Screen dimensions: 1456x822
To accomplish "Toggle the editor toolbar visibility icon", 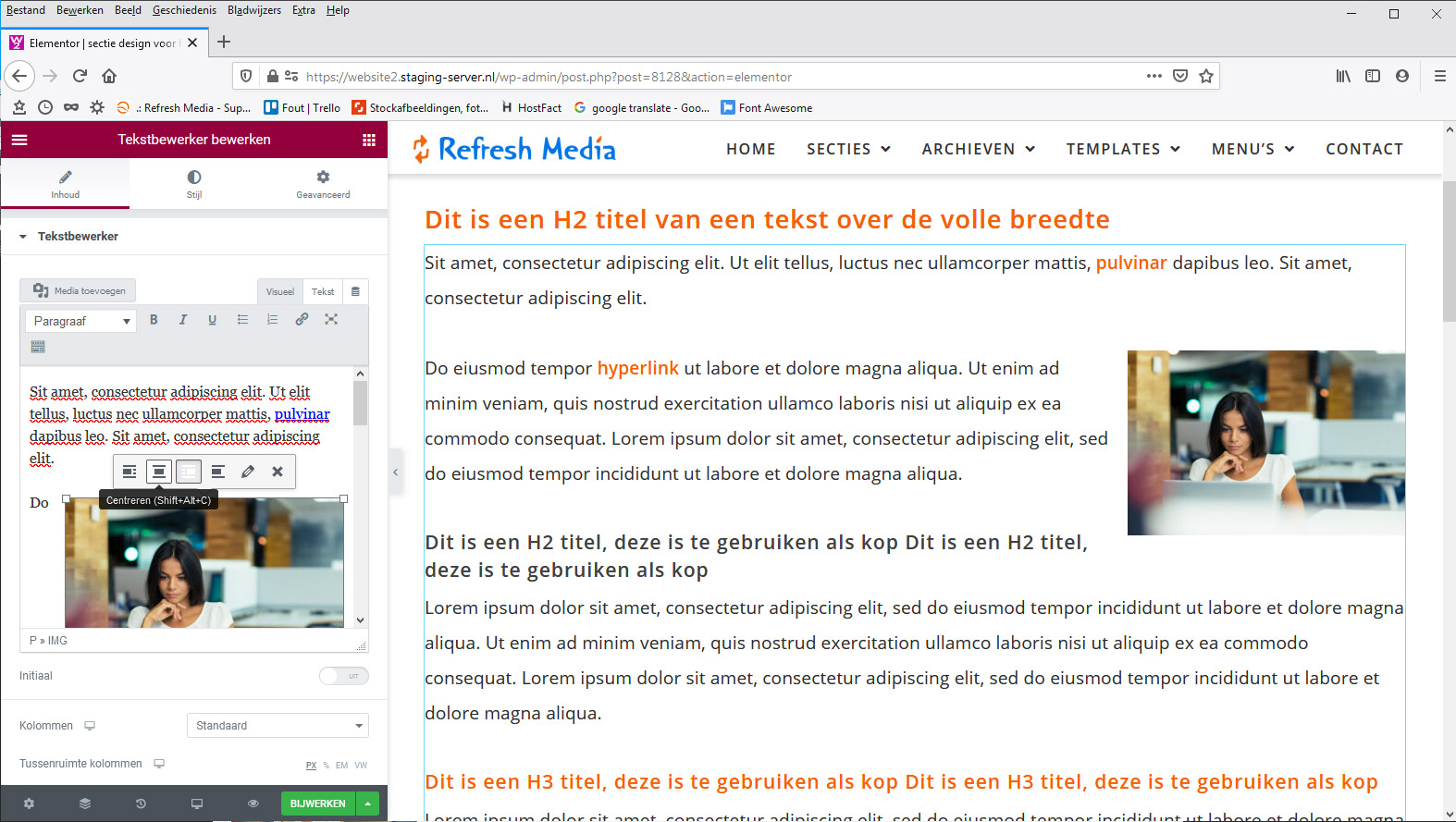I will [38, 347].
